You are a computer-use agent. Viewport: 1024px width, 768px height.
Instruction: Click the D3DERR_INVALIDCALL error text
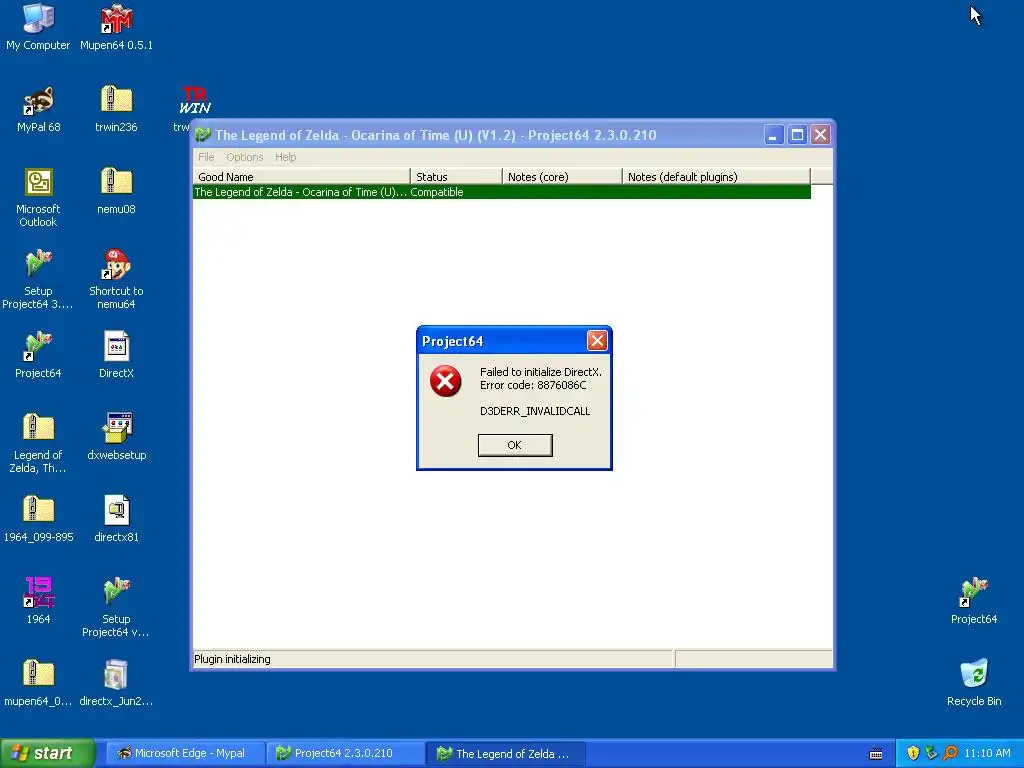(535, 411)
